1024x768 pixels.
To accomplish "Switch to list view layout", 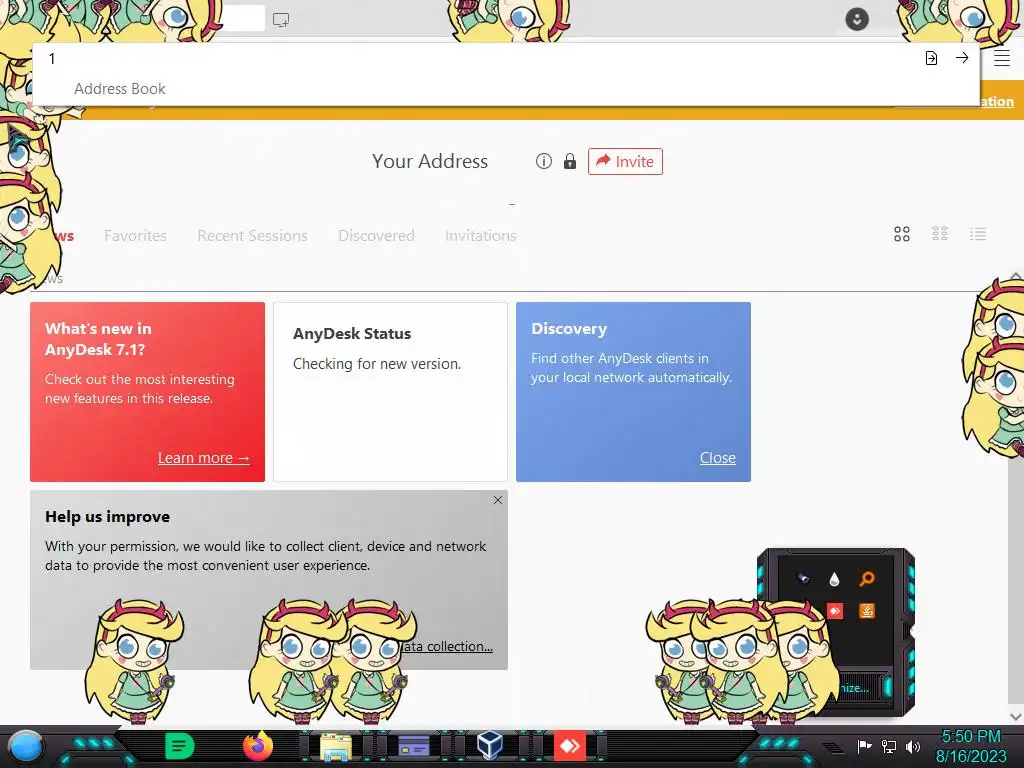I will click(x=978, y=234).
